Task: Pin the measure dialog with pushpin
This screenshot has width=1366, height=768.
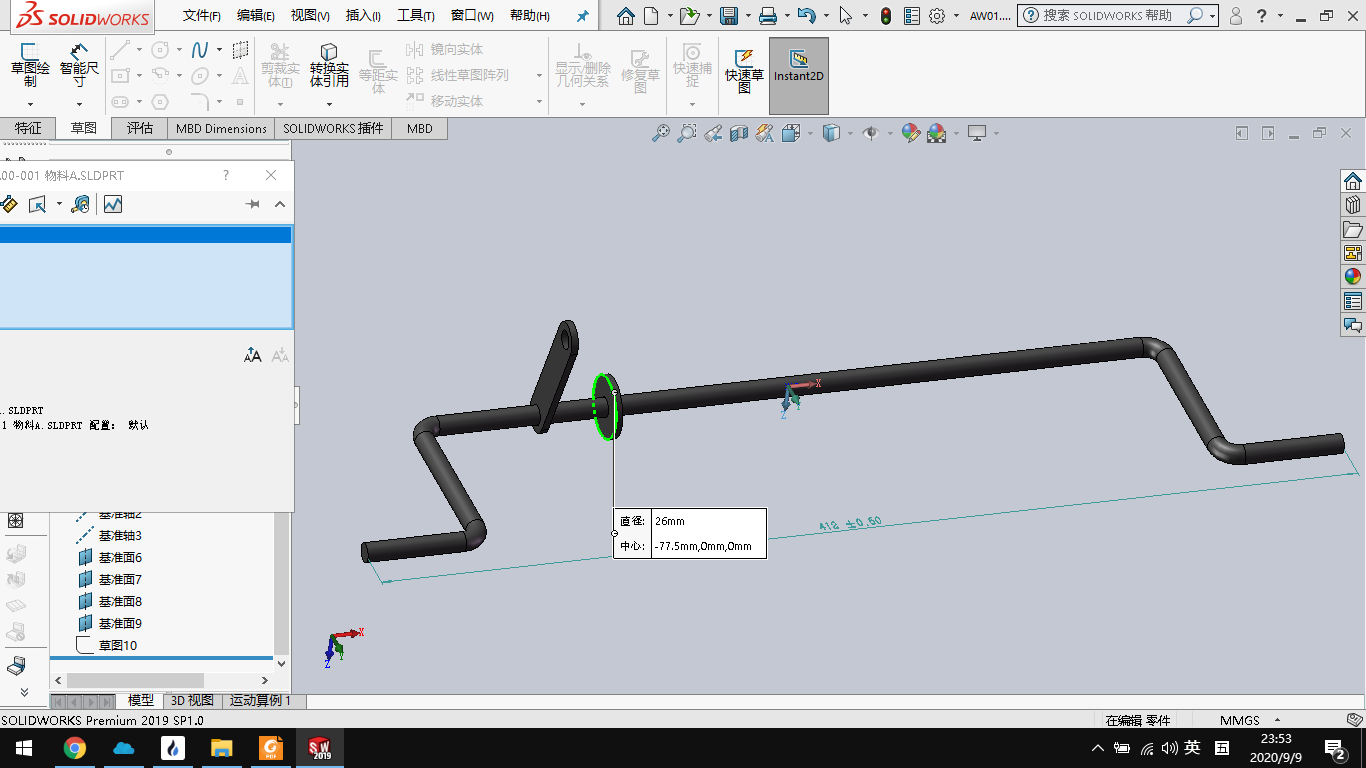Action: 253,204
